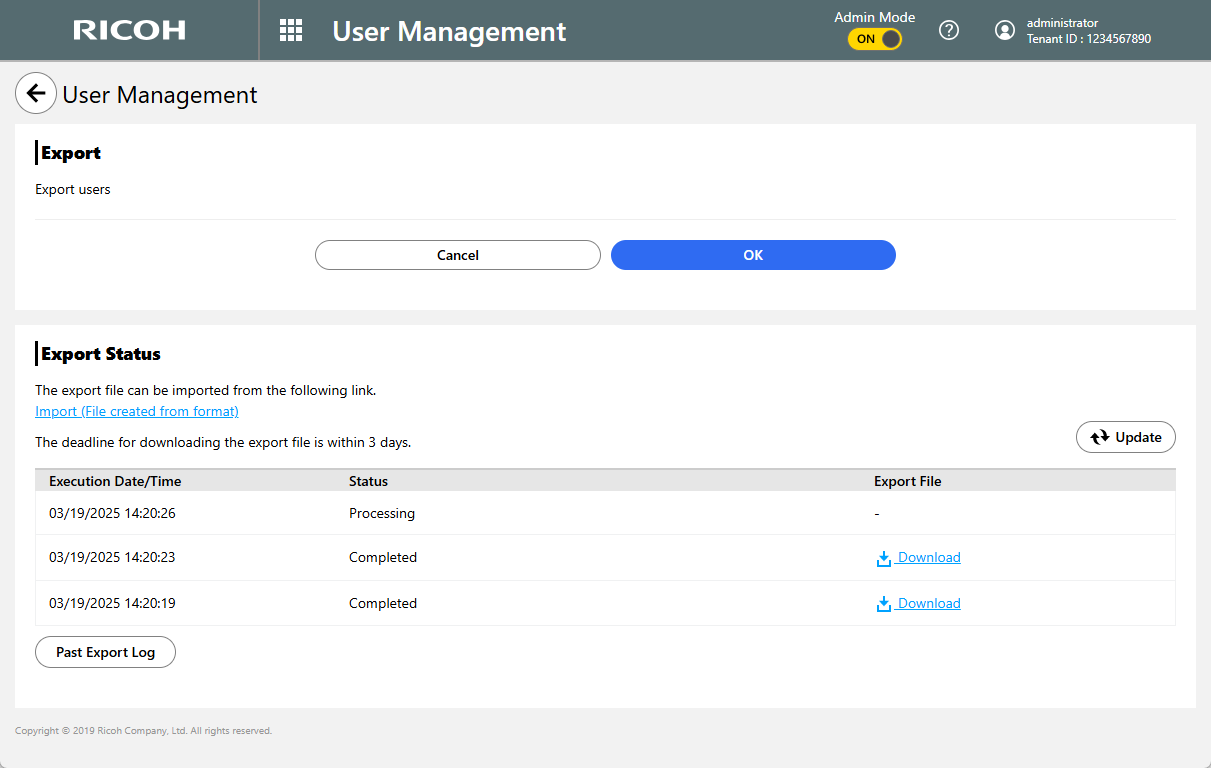Click the help question mark icon
The height and width of the screenshot is (768, 1211).
point(949,30)
